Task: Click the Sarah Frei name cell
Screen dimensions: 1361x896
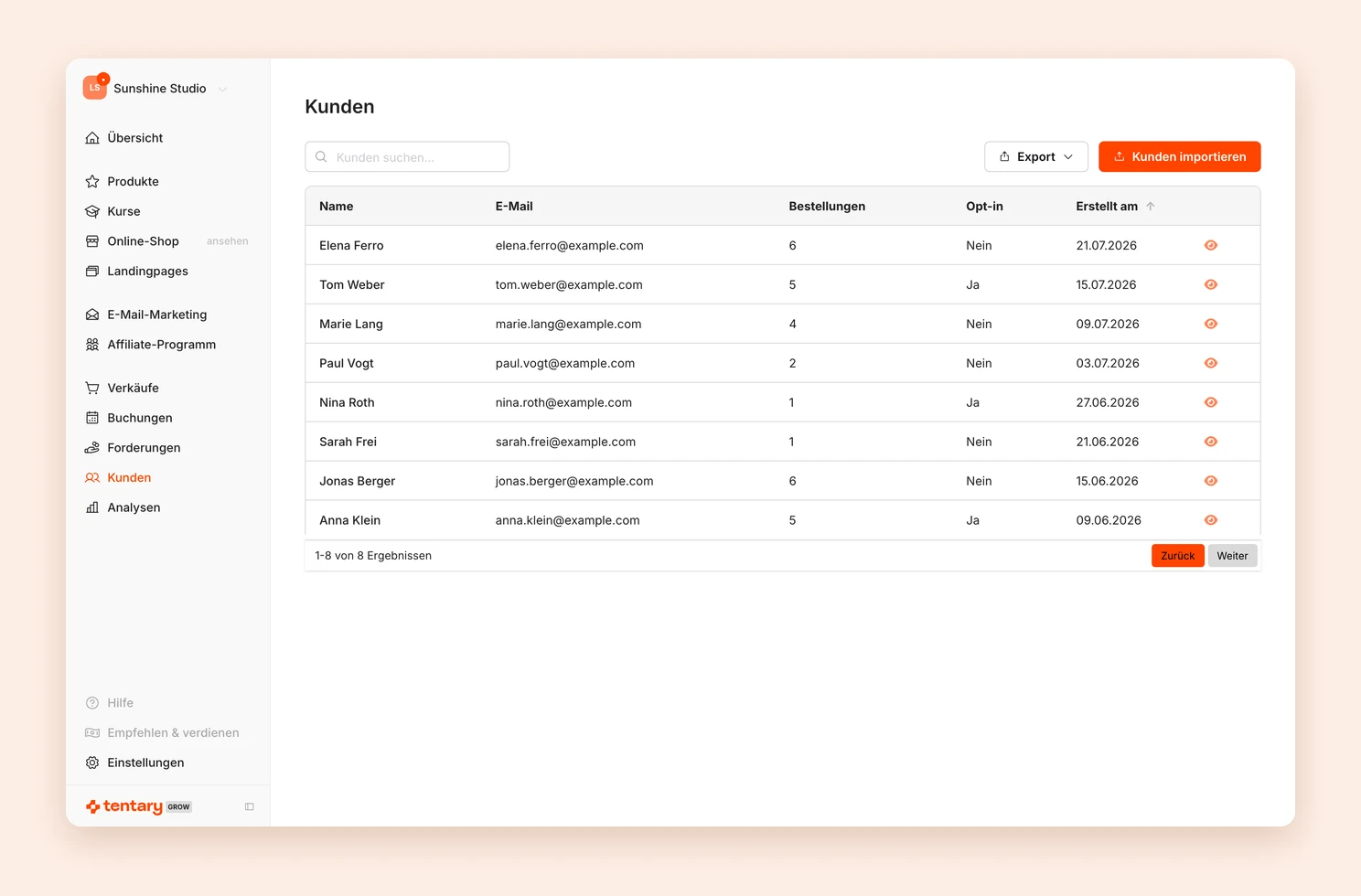Action: [348, 442]
